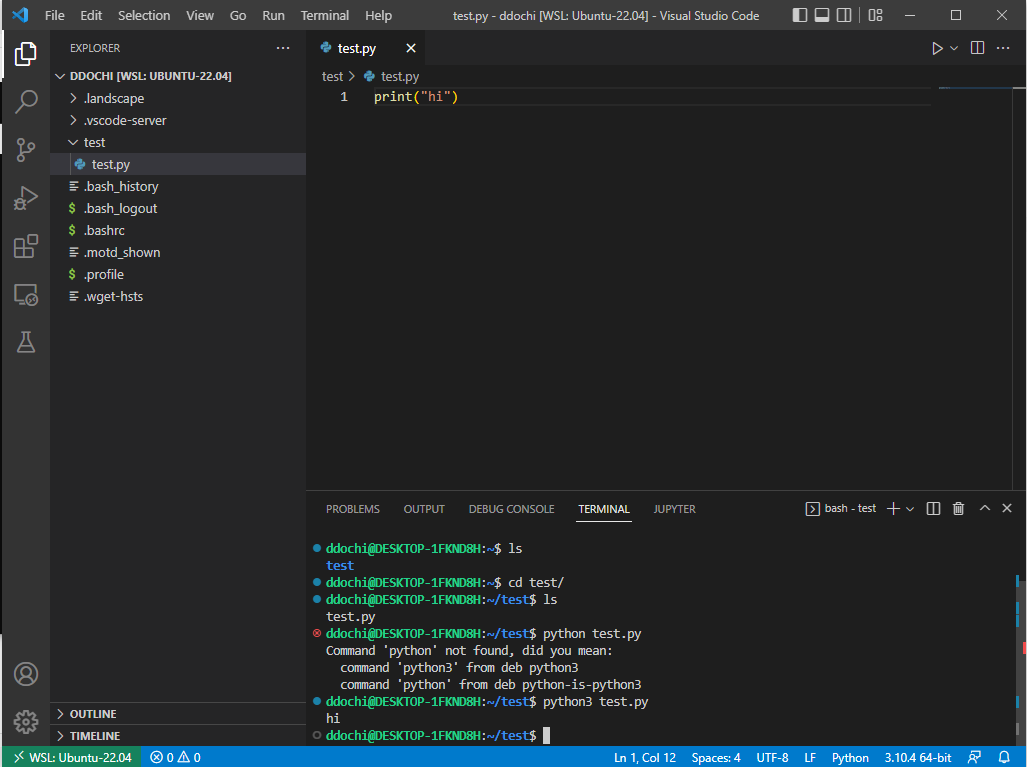Viewport: 1027px width, 767px height.
Task: Open the Extensions view
Action: coord(26,246)
